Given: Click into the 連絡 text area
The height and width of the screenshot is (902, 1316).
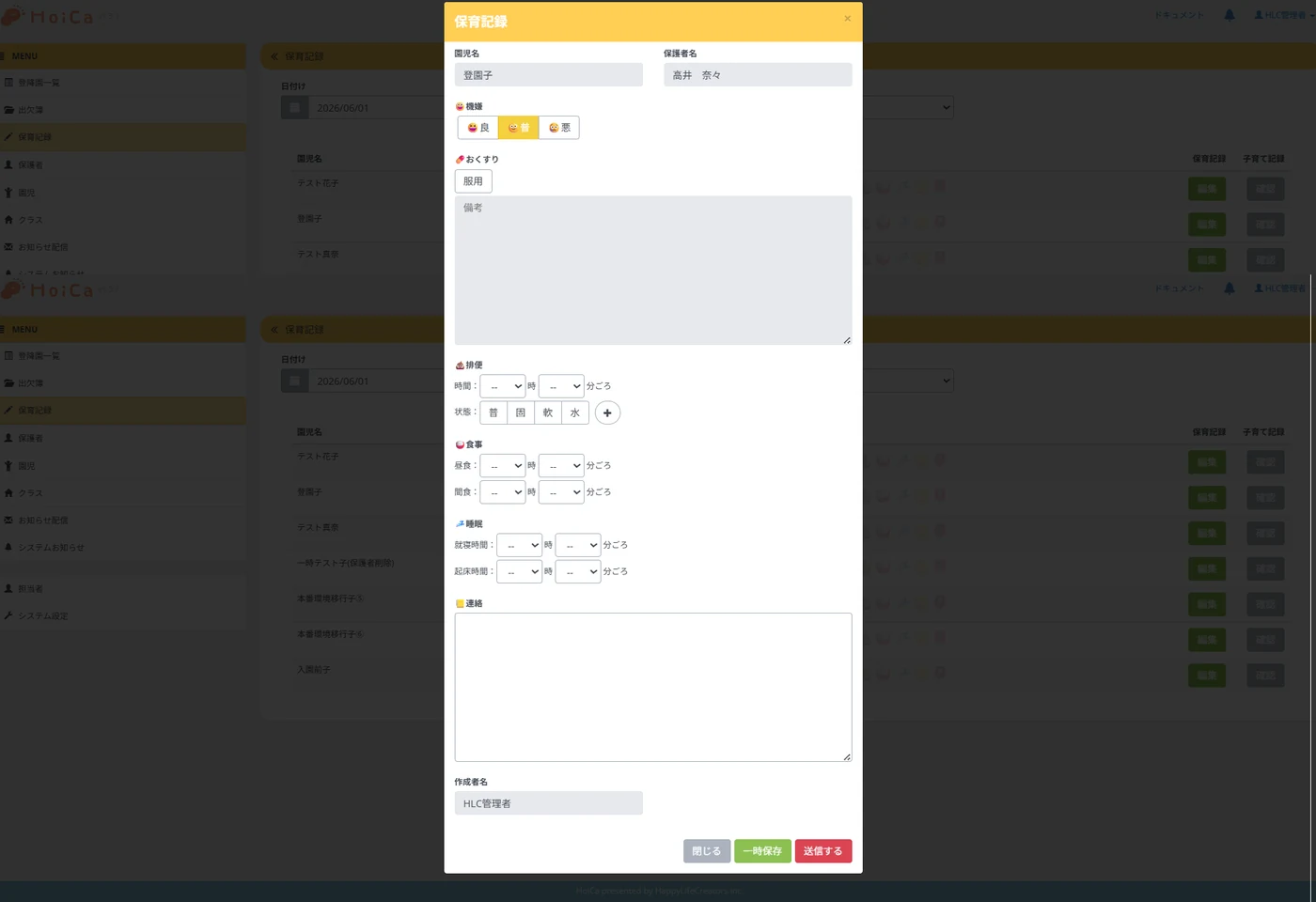Looking at the screenshot, I should (x=653, y=687).
